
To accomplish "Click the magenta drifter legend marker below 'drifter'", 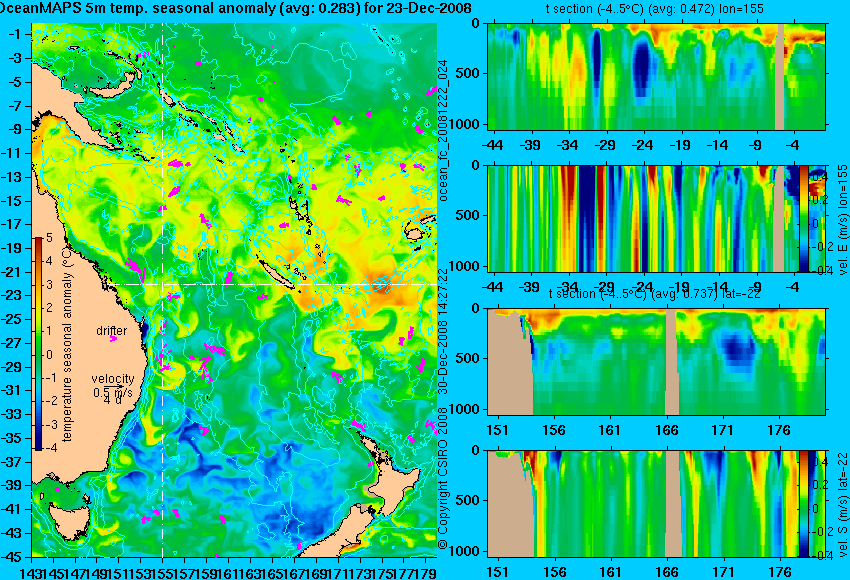I will tap(113, 339).
